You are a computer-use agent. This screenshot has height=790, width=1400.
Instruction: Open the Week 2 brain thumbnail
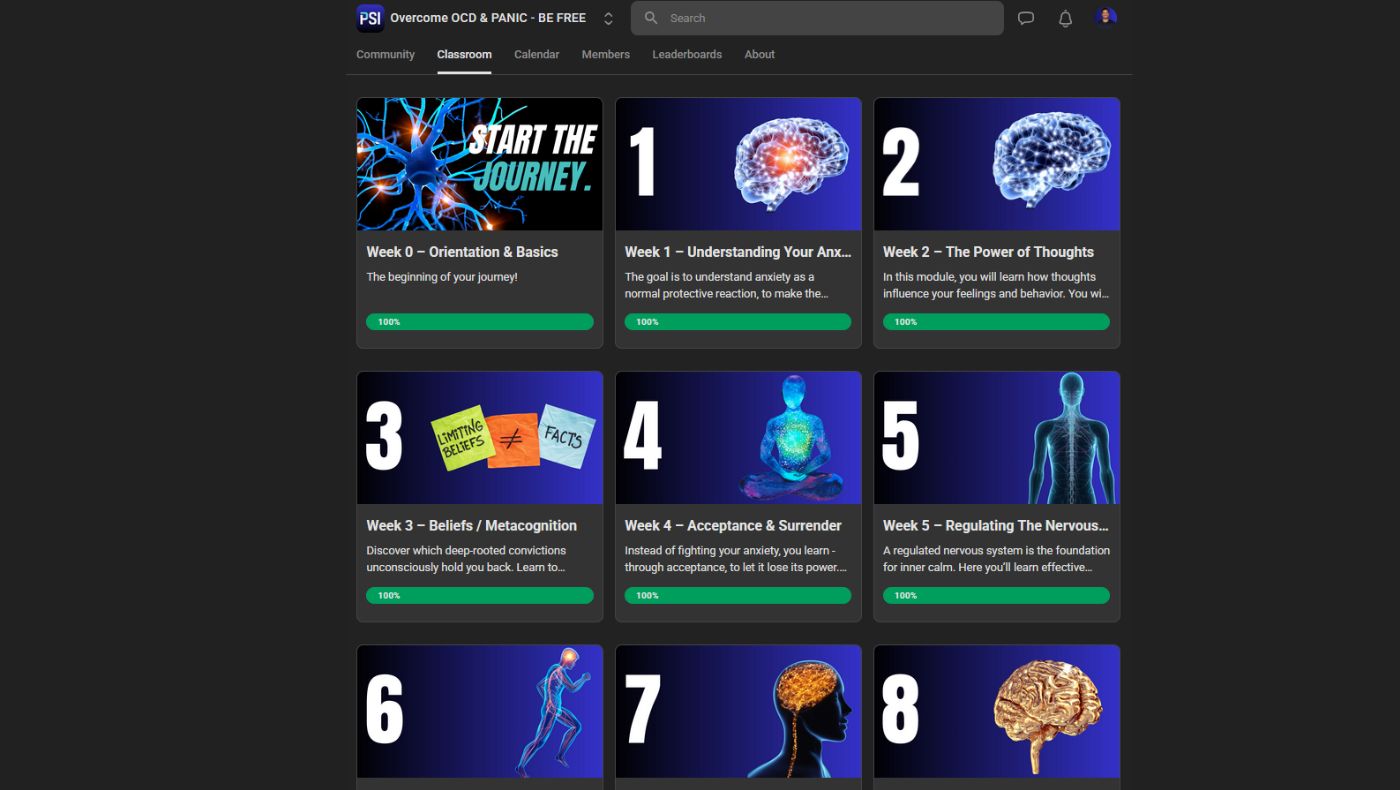click(x=997, y=164)
